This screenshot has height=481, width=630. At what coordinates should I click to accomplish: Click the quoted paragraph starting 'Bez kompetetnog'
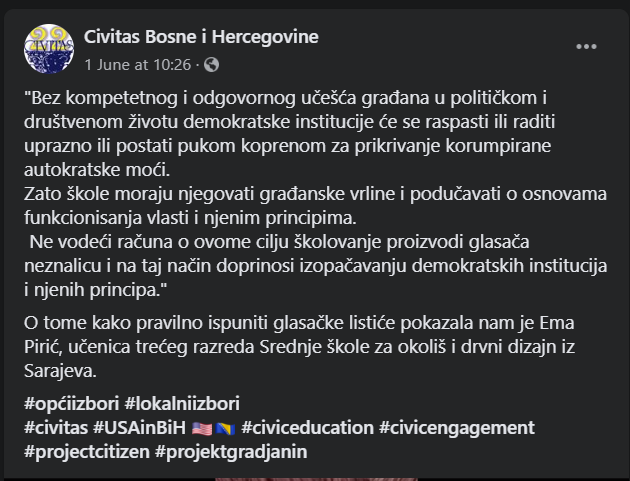289,134
